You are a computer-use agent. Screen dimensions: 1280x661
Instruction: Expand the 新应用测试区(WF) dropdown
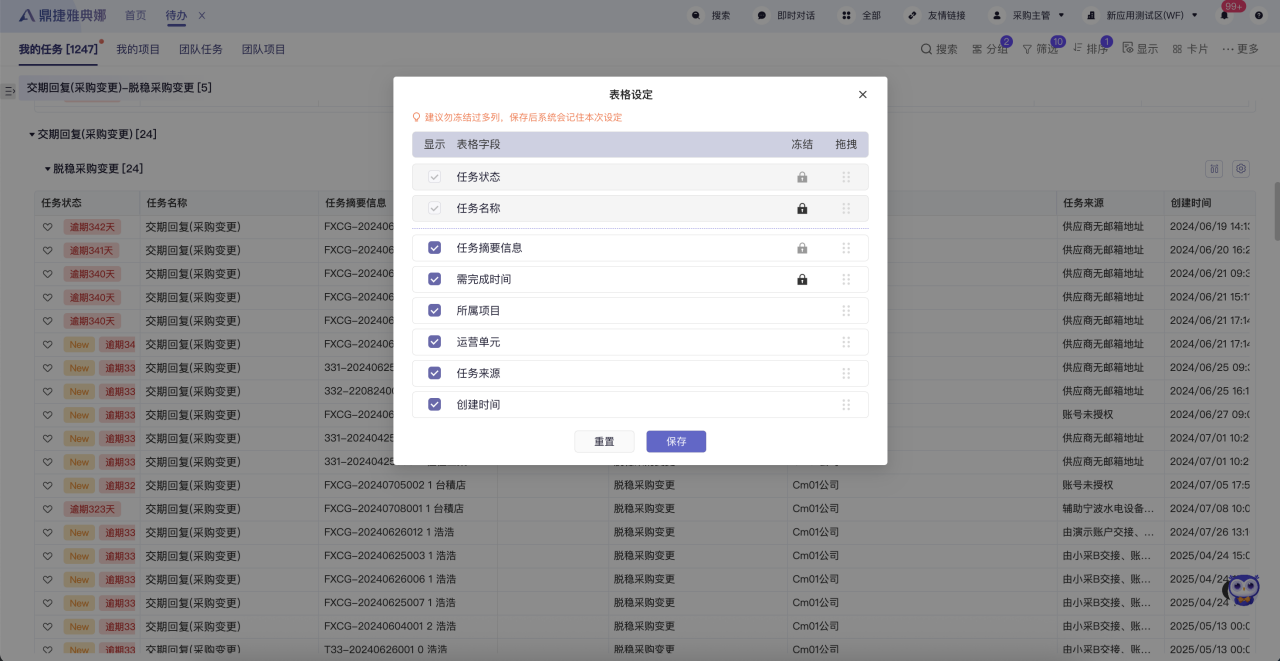coord(1151,16)
